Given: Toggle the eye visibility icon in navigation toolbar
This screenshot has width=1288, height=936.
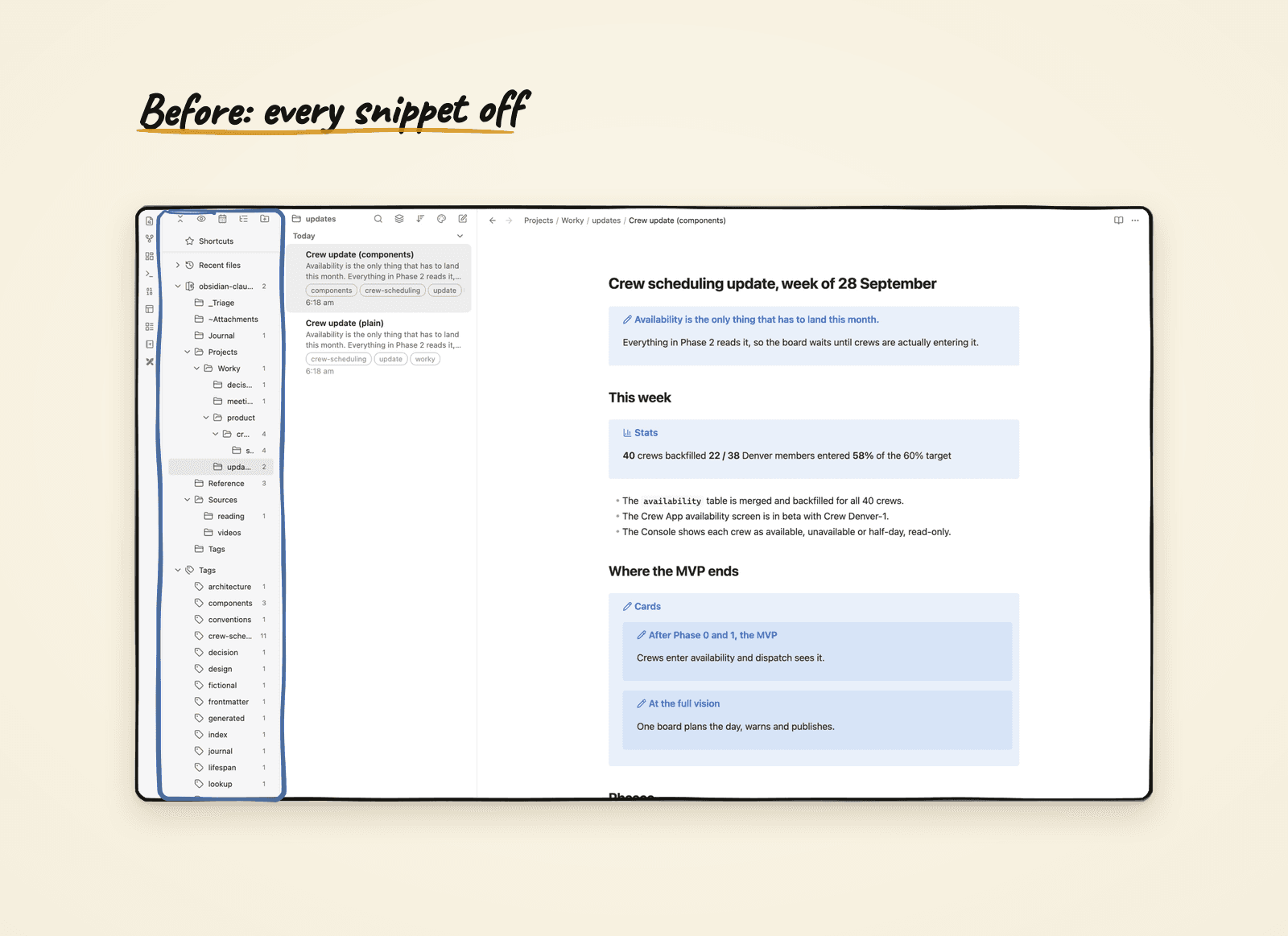Looking at the screenshot, I should pos(201,219).
